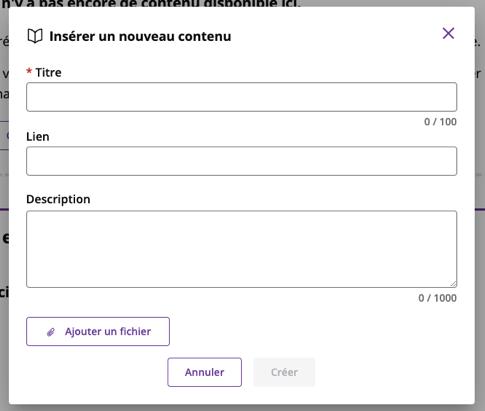This screenshot has height=411, width=485.
Task: Click the Insérer un nouveau contenu heading
Action: [140, 36]
